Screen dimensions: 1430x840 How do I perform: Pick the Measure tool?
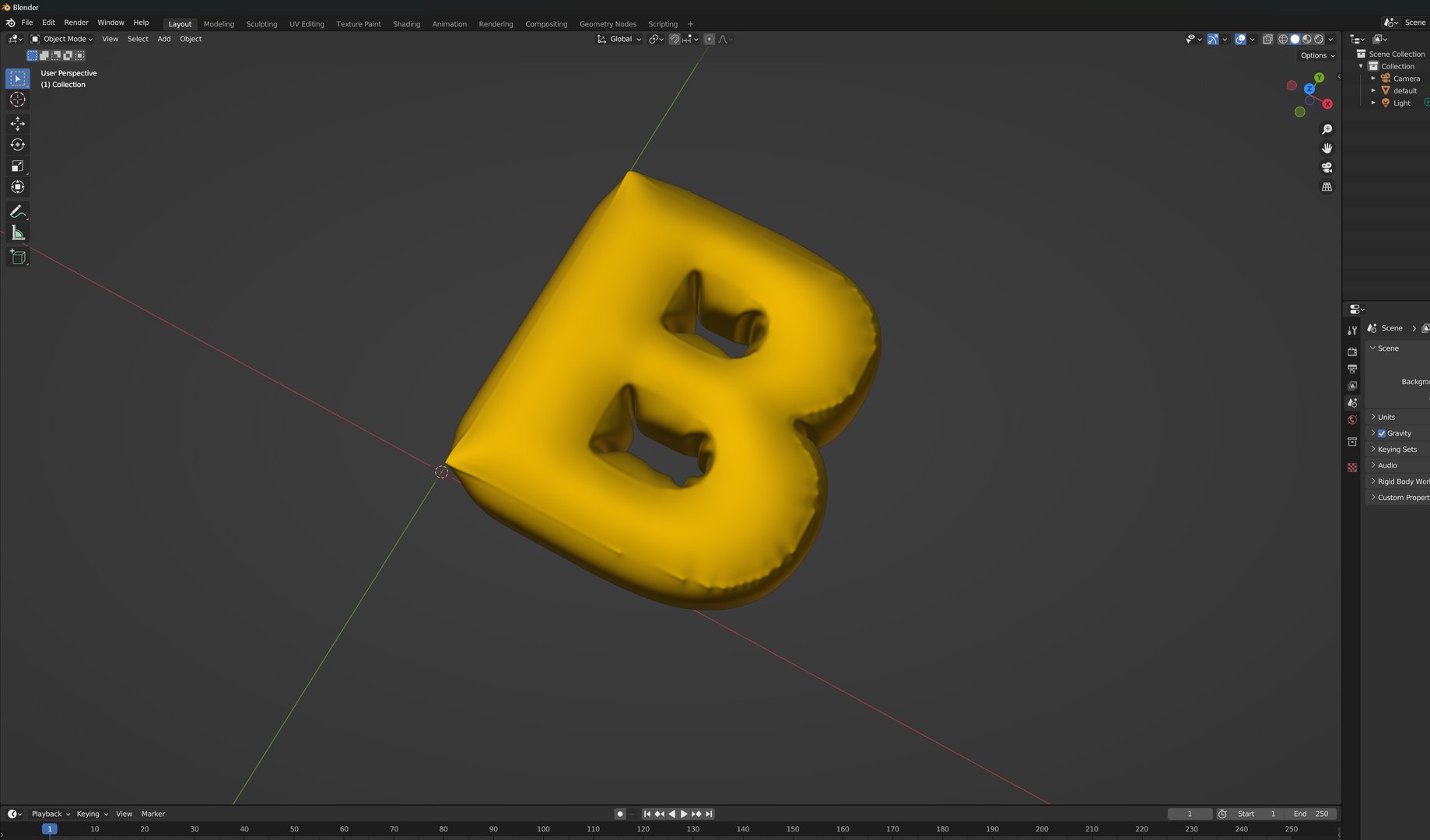tap(17, 233)
